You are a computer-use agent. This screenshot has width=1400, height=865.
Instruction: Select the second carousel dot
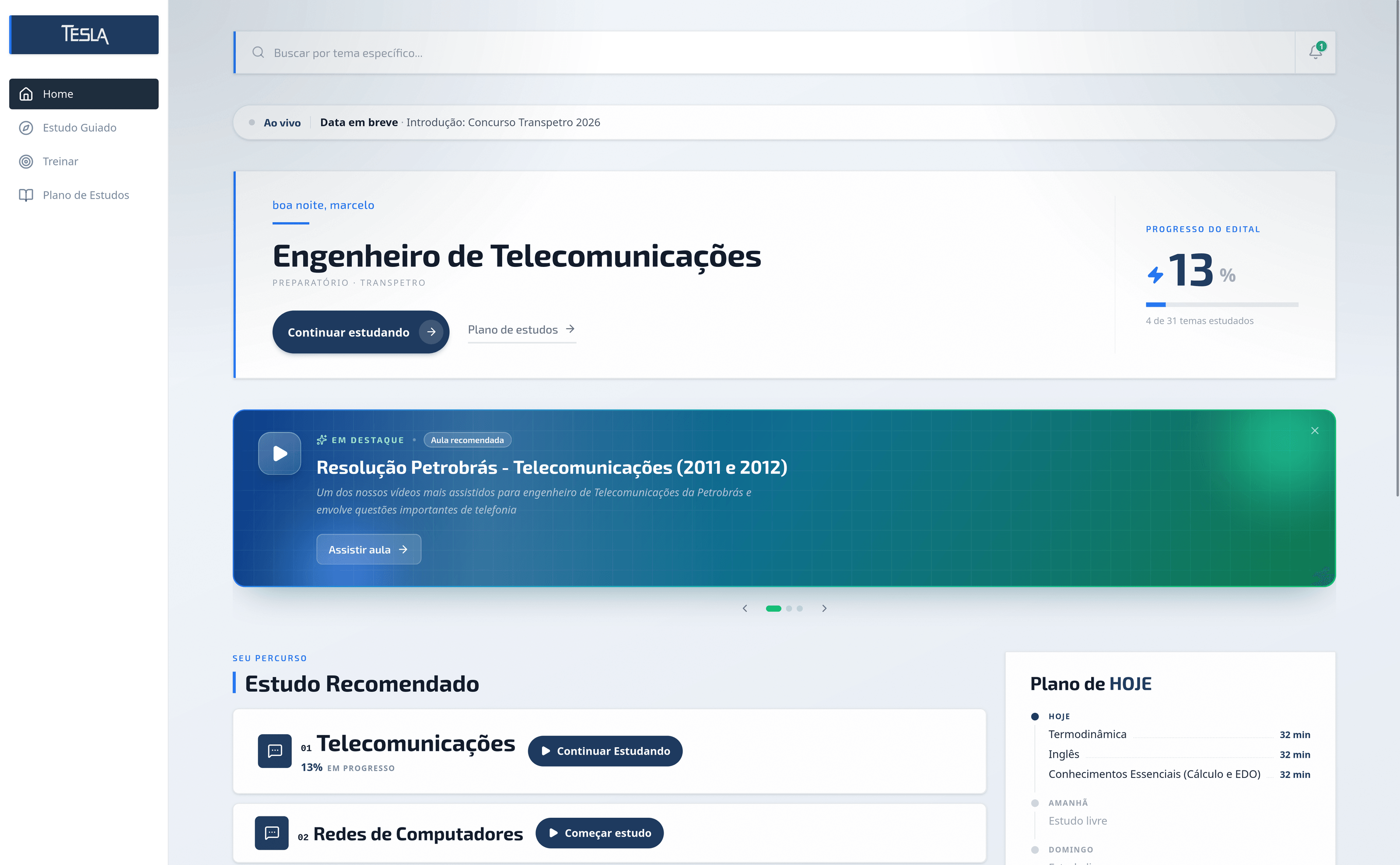pos(789,609)
